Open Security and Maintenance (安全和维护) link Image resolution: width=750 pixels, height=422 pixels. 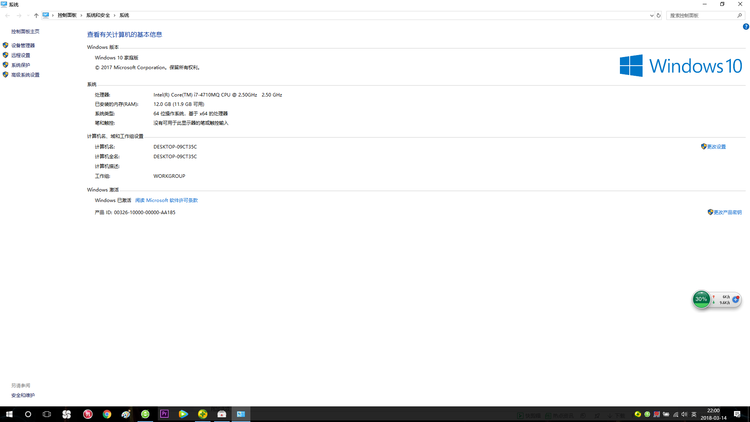tap(23, 396)
